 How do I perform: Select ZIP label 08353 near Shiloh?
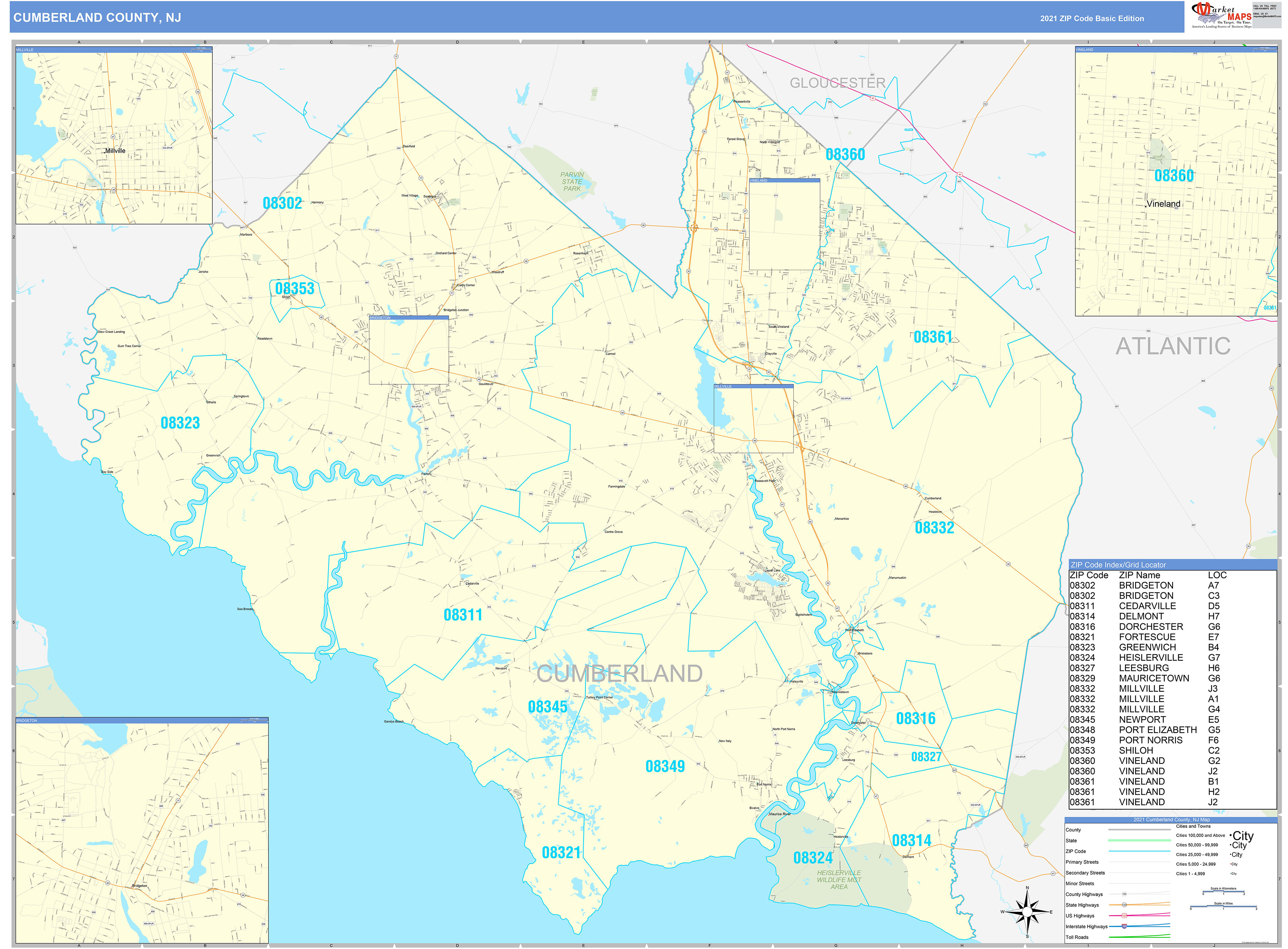(295, 288)
